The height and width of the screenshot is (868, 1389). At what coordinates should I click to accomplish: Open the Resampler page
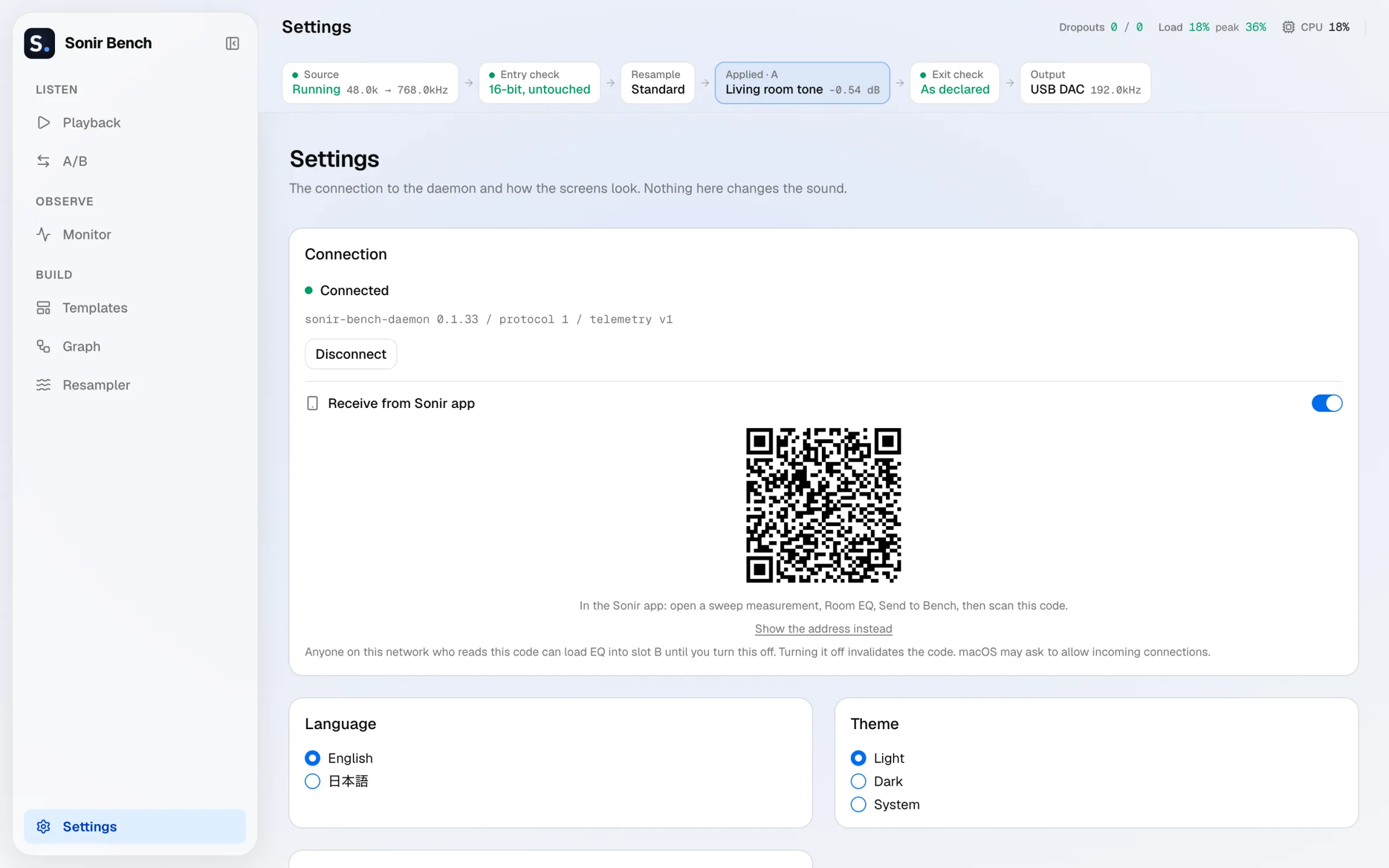click(135, 385)
